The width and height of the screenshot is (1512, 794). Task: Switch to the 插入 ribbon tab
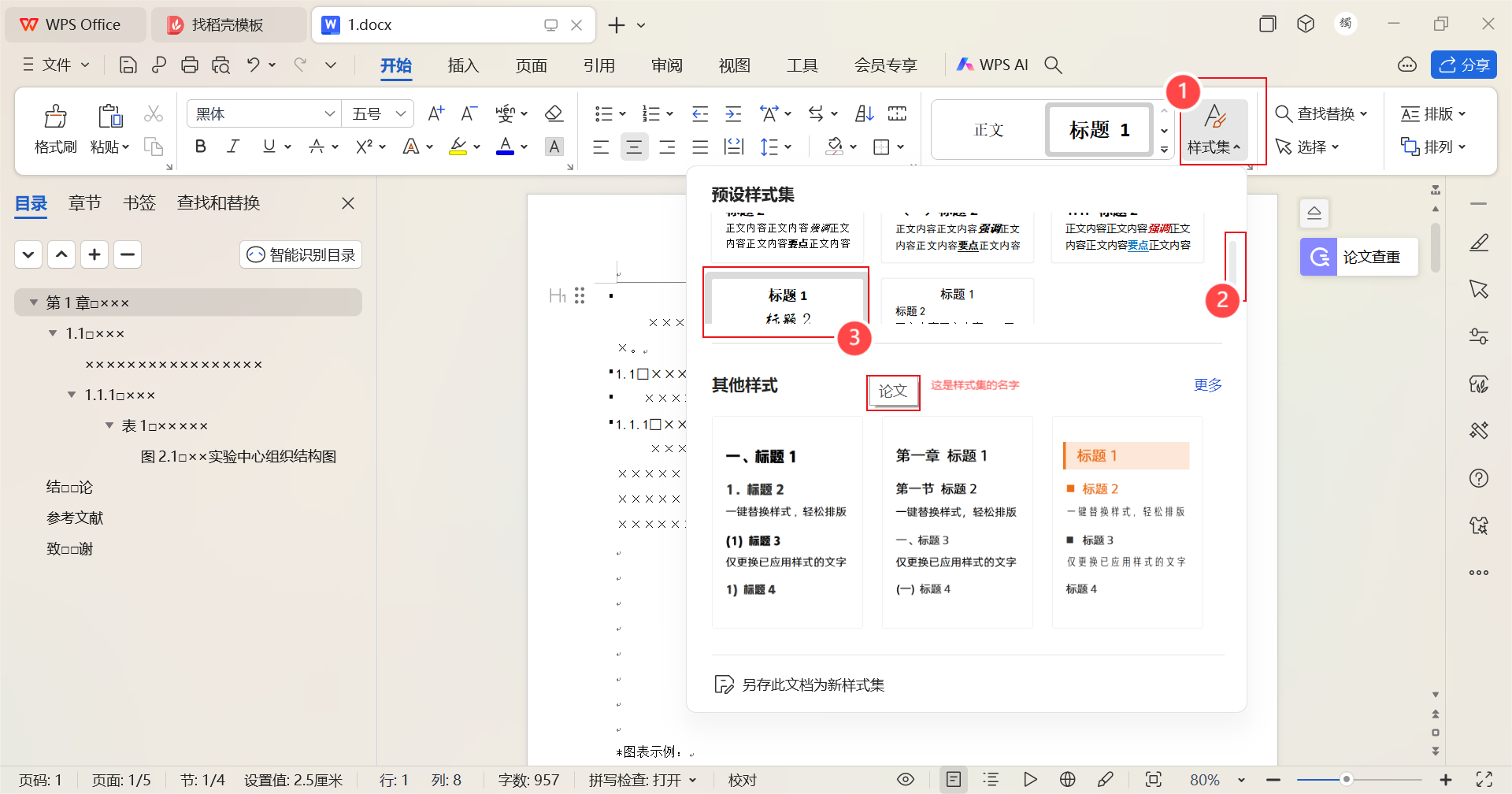pyautogui.click(x=463, y=65)
